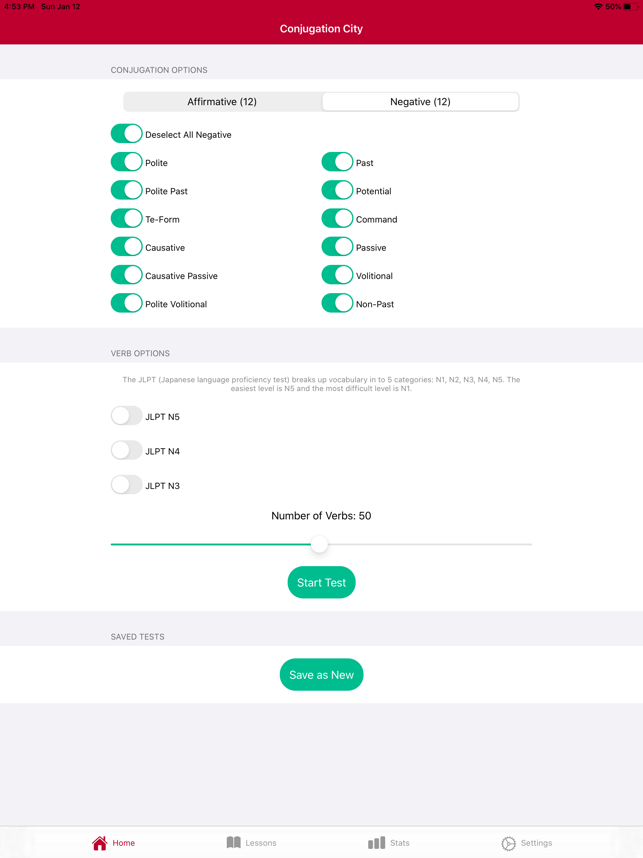Open the Settings gear icon

click(509, 843)
